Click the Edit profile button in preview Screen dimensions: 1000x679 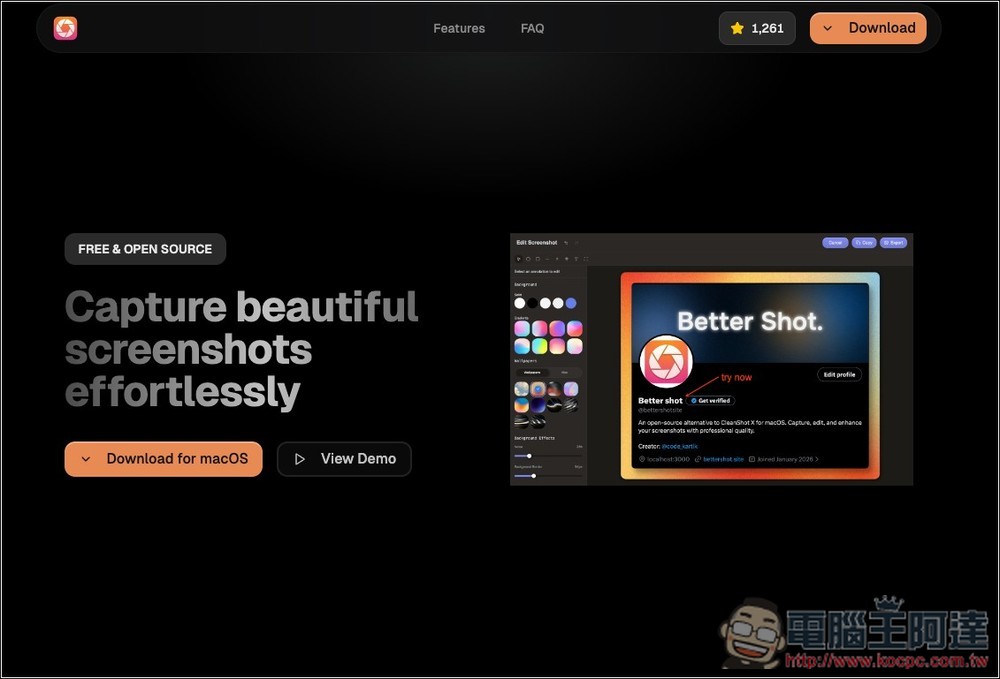839,374
